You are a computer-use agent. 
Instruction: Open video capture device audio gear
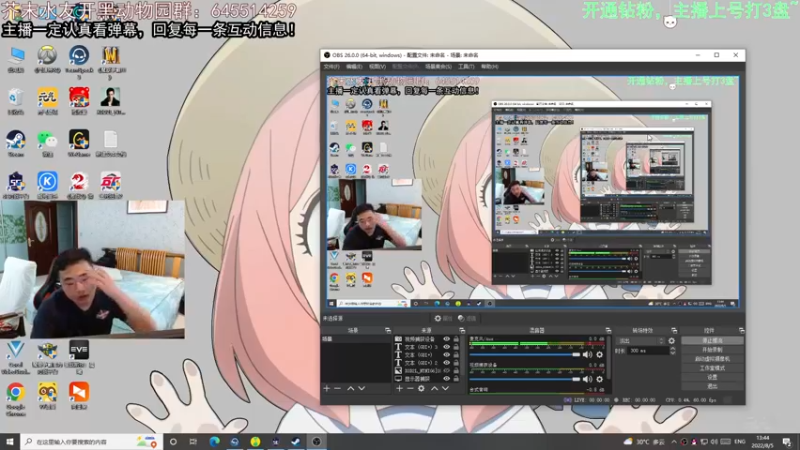(x=599, y=379)
